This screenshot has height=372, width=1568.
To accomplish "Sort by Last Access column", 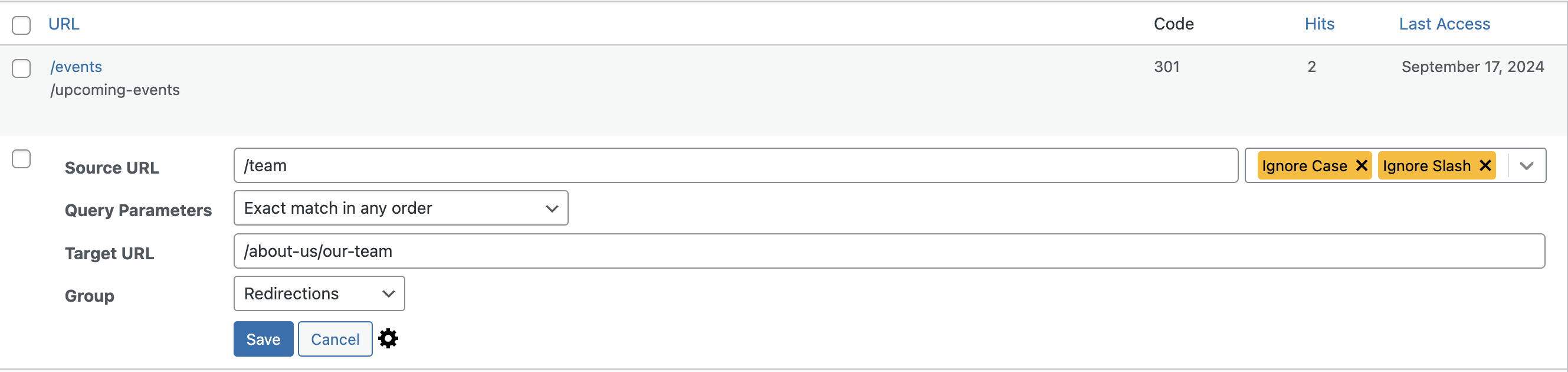I will tap(1444, 24).
